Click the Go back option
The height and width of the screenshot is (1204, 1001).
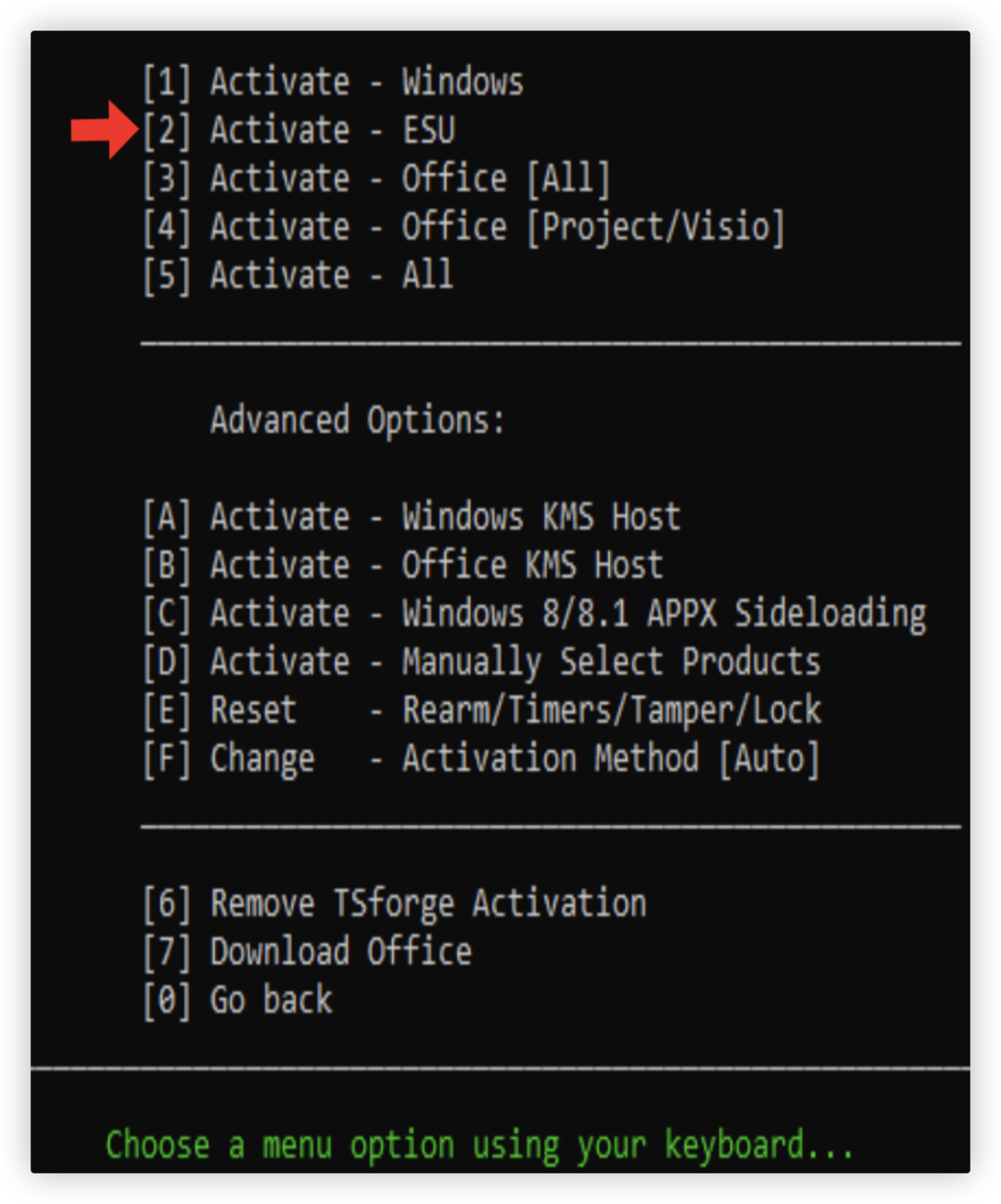[238, 1000]
